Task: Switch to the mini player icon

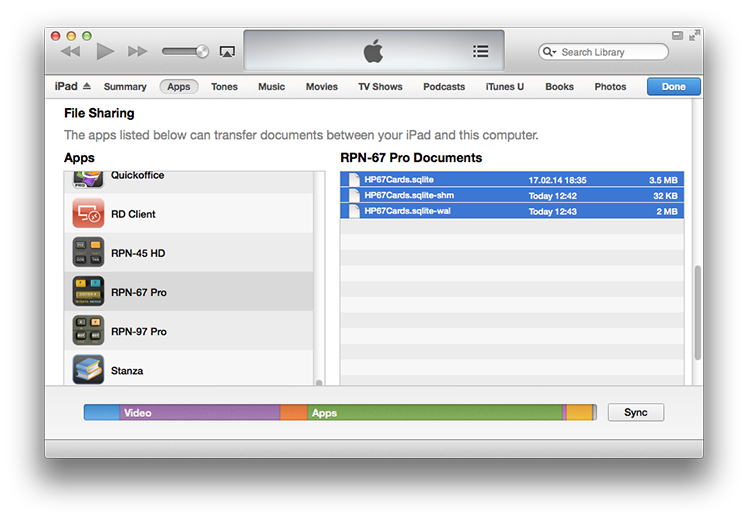Action: point(677,36)
